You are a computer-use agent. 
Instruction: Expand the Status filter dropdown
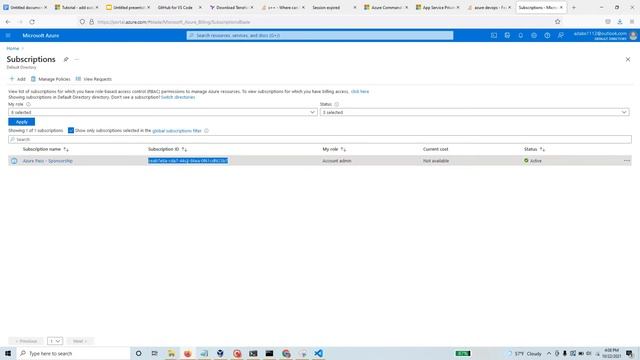474,112
